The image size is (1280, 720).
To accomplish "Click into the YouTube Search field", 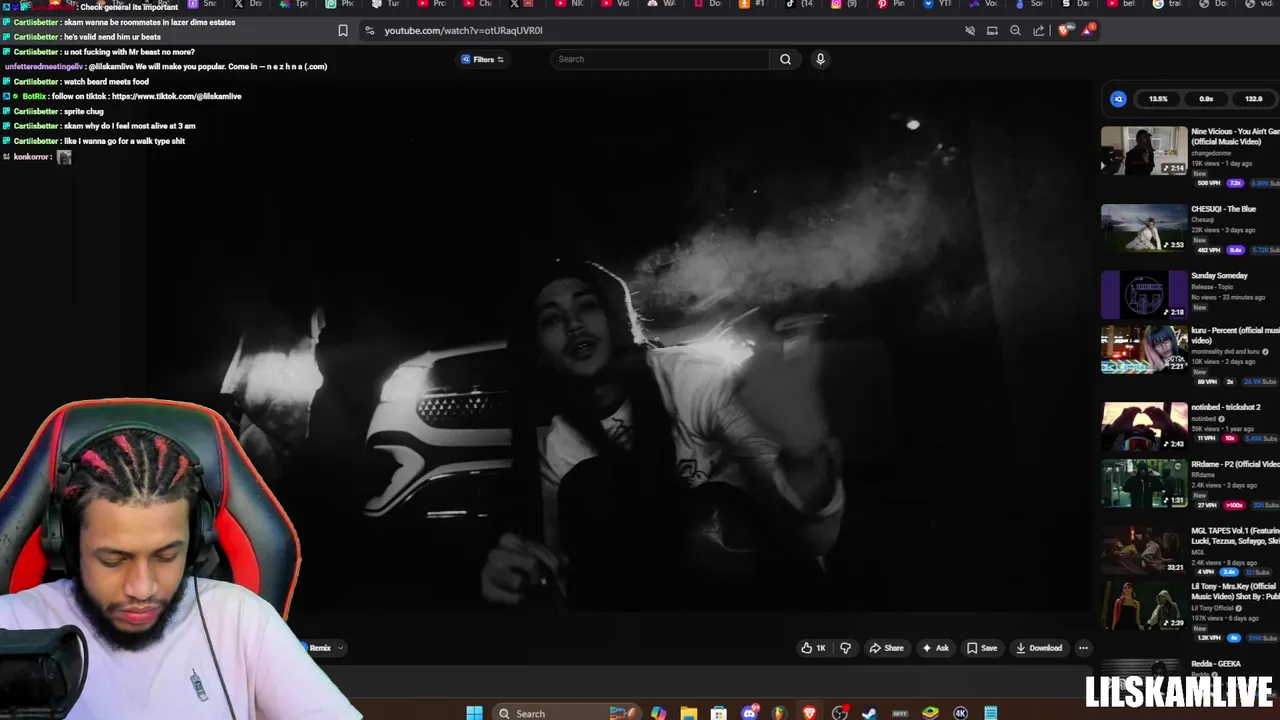I will [662, 59].
